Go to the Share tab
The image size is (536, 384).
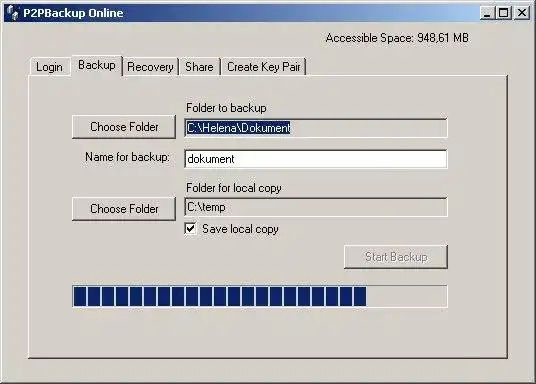(x=199, y=67)
